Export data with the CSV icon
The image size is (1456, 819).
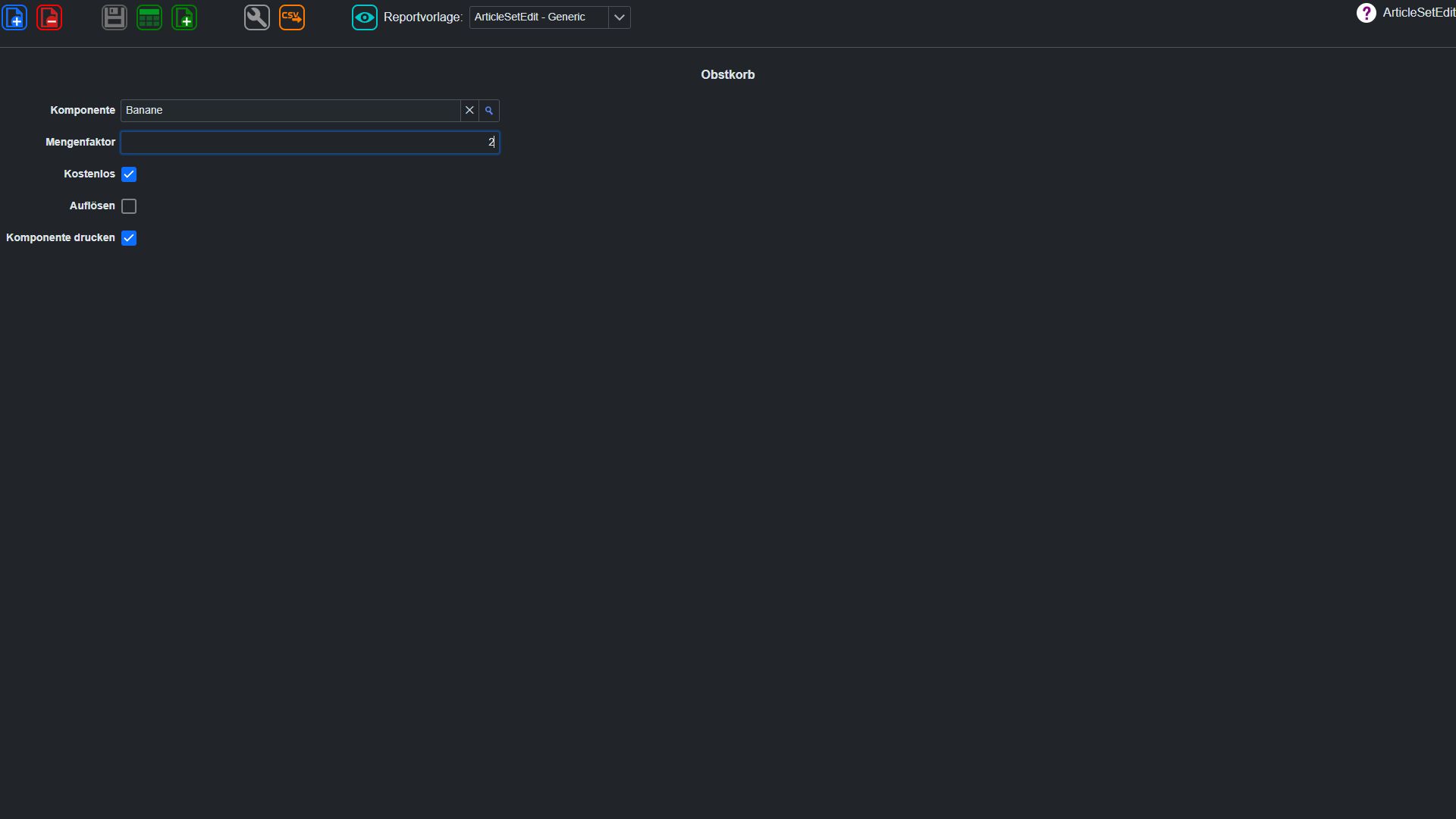[292, 17]
